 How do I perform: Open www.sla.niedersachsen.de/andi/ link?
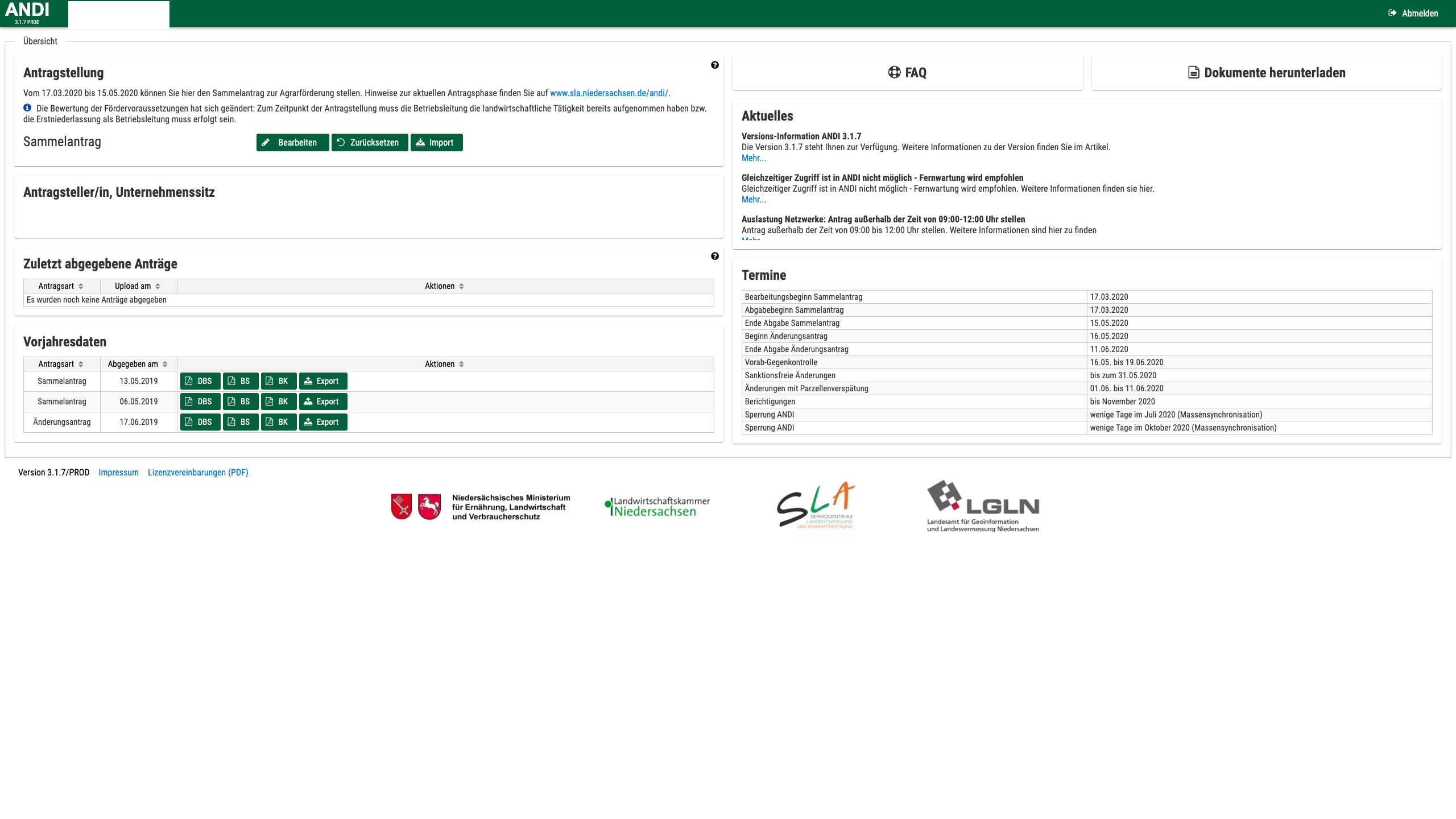click(x=609, y=93)
